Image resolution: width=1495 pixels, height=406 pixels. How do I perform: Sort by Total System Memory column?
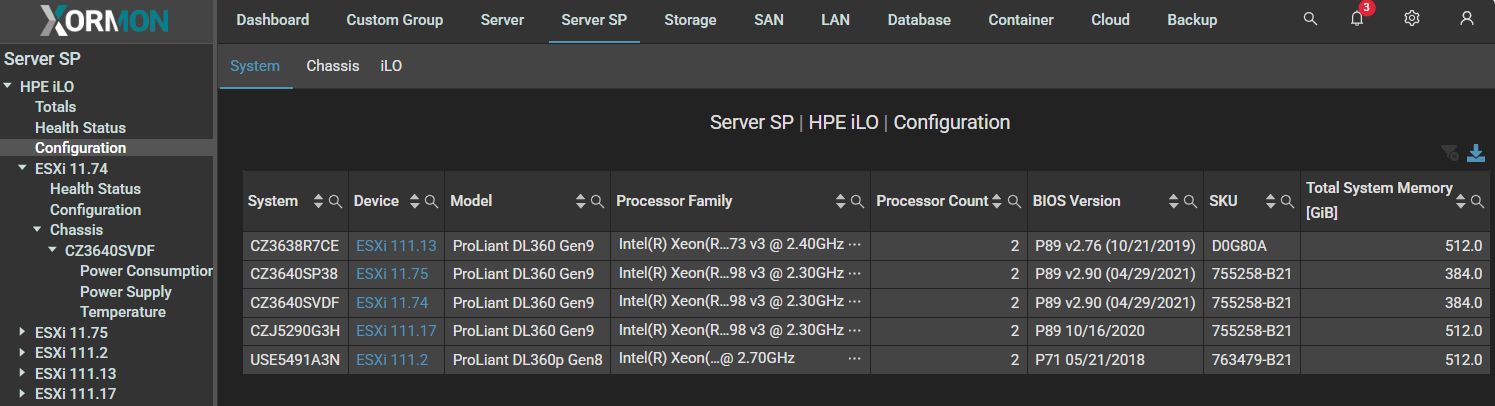(1462, 201)
